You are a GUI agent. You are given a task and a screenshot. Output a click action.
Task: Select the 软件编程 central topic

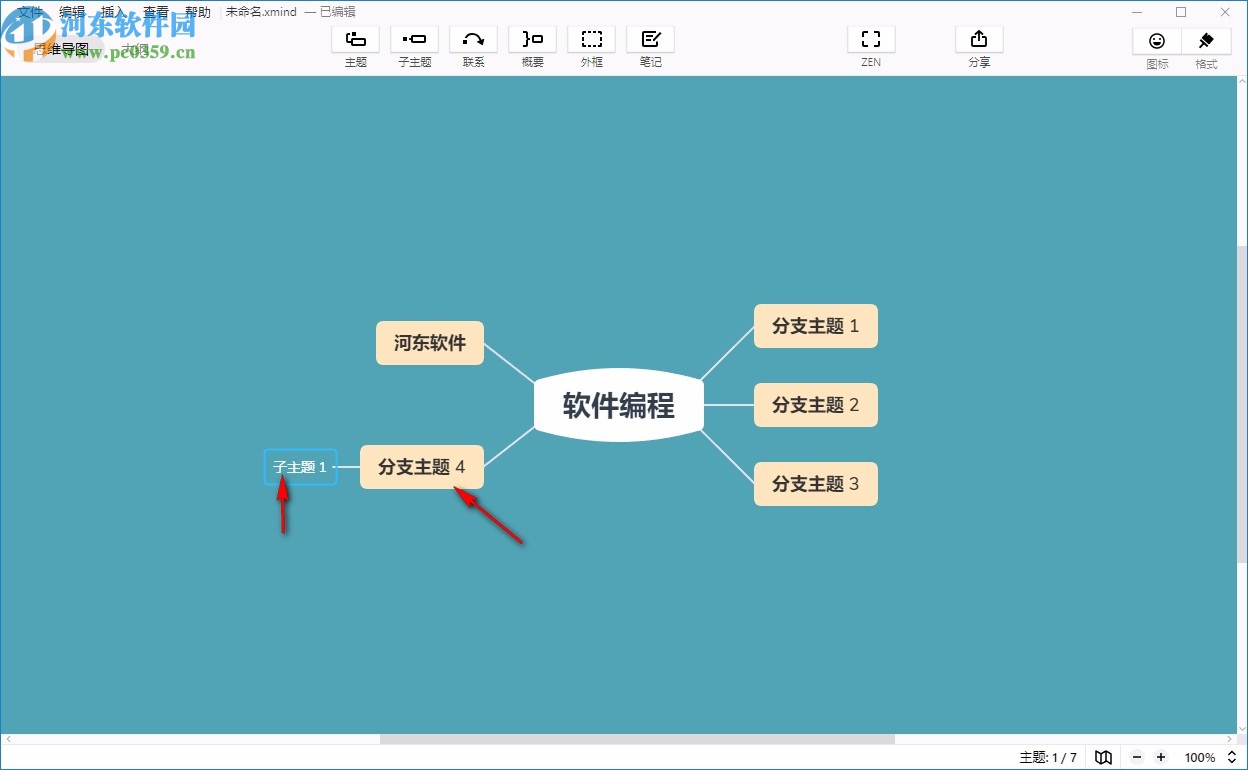coord(618,404)
